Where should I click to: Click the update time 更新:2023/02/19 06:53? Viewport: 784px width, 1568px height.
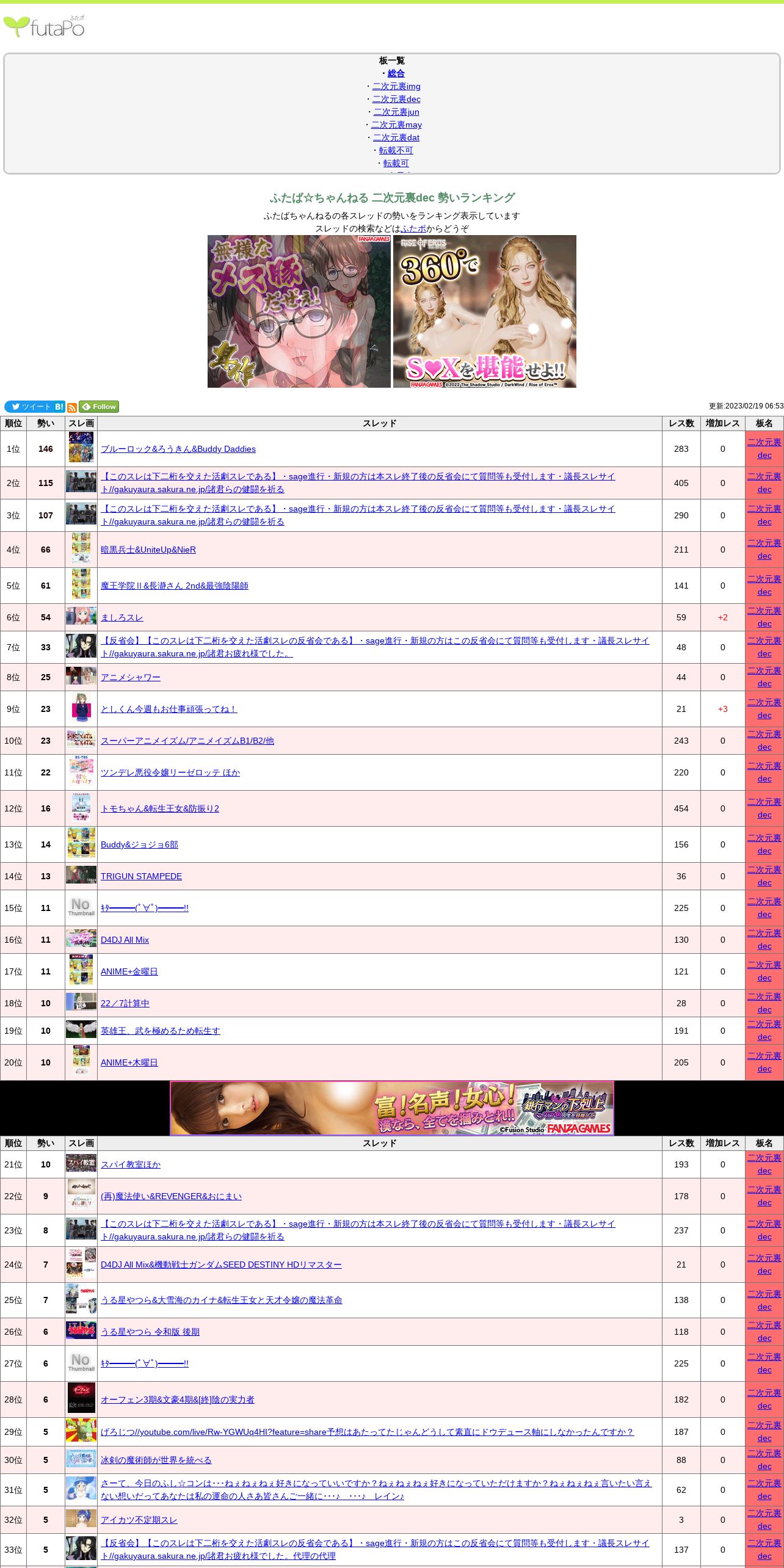coord(746,406)
